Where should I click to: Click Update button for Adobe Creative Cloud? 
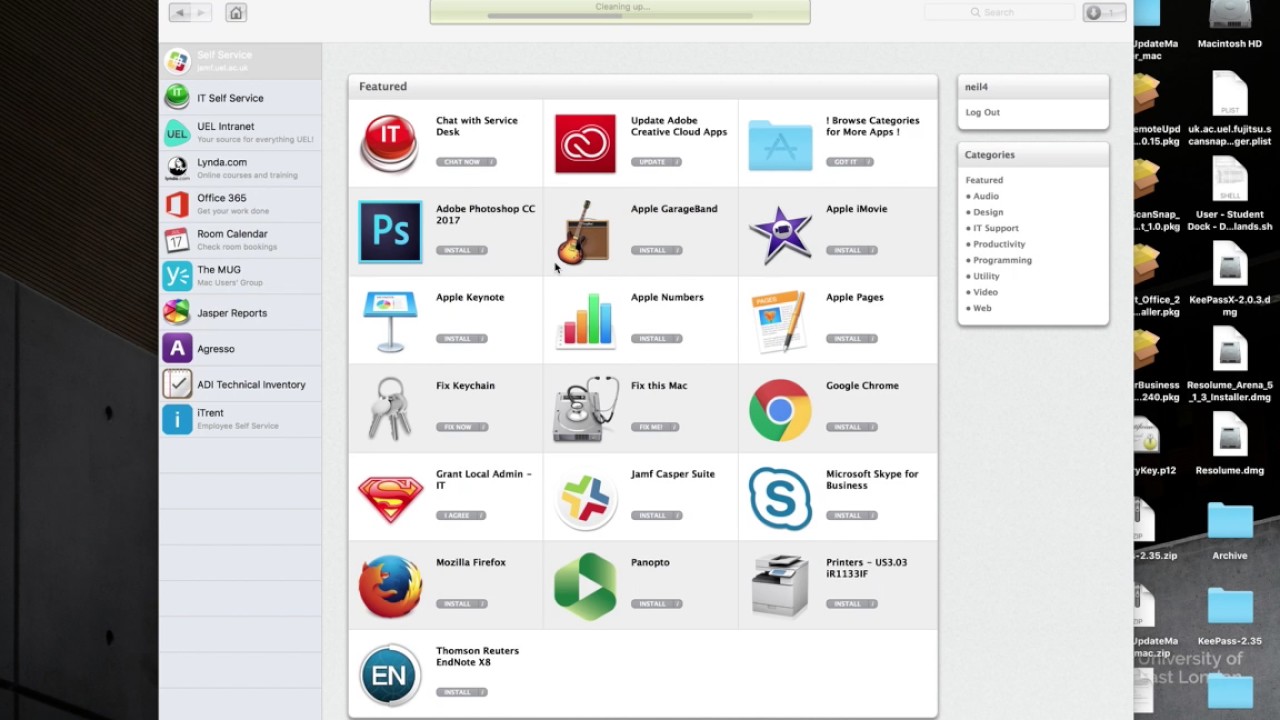(x=656, y=162)
